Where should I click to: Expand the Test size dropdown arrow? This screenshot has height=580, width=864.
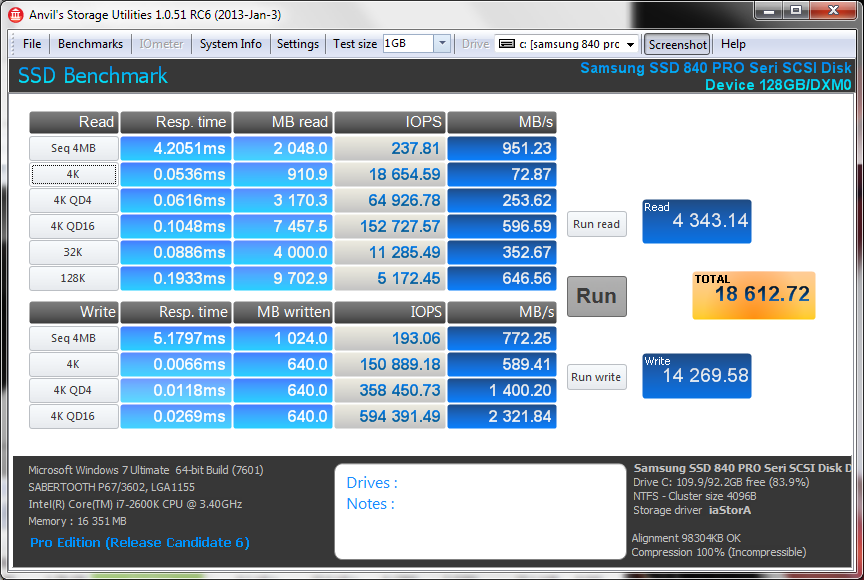coord(442,44)
